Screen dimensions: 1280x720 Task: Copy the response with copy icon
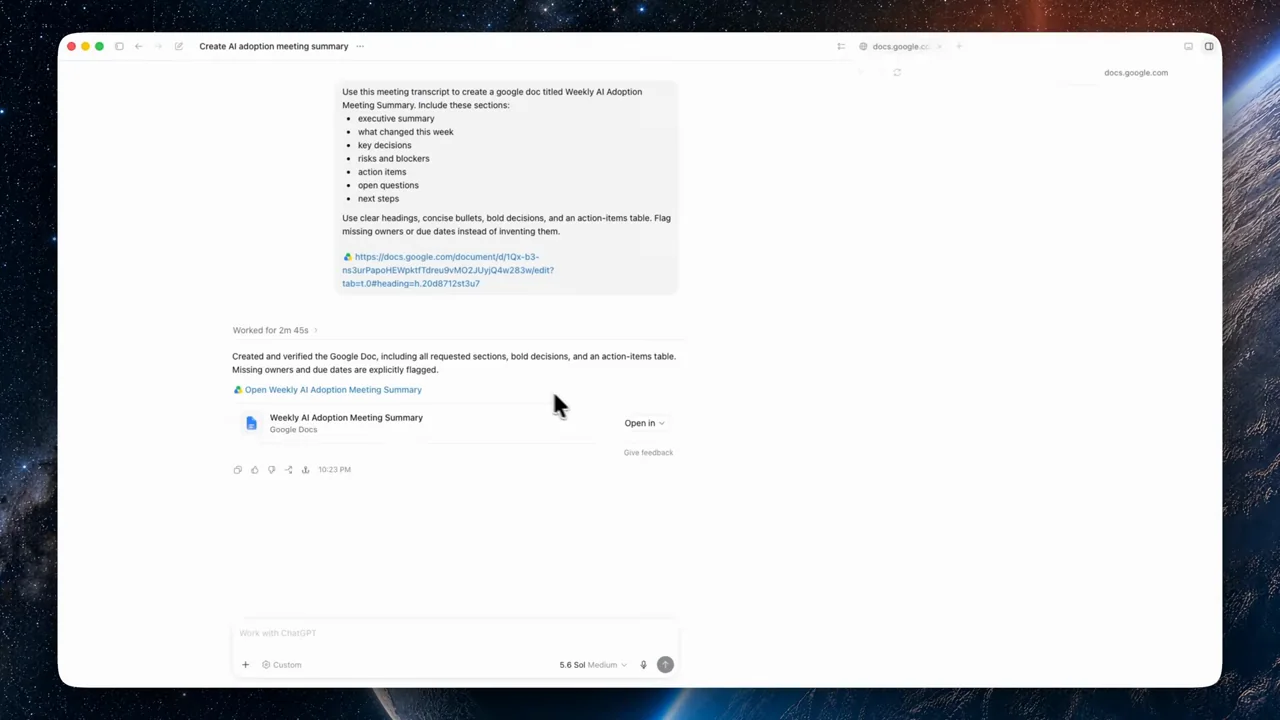[x=238, y=469]
